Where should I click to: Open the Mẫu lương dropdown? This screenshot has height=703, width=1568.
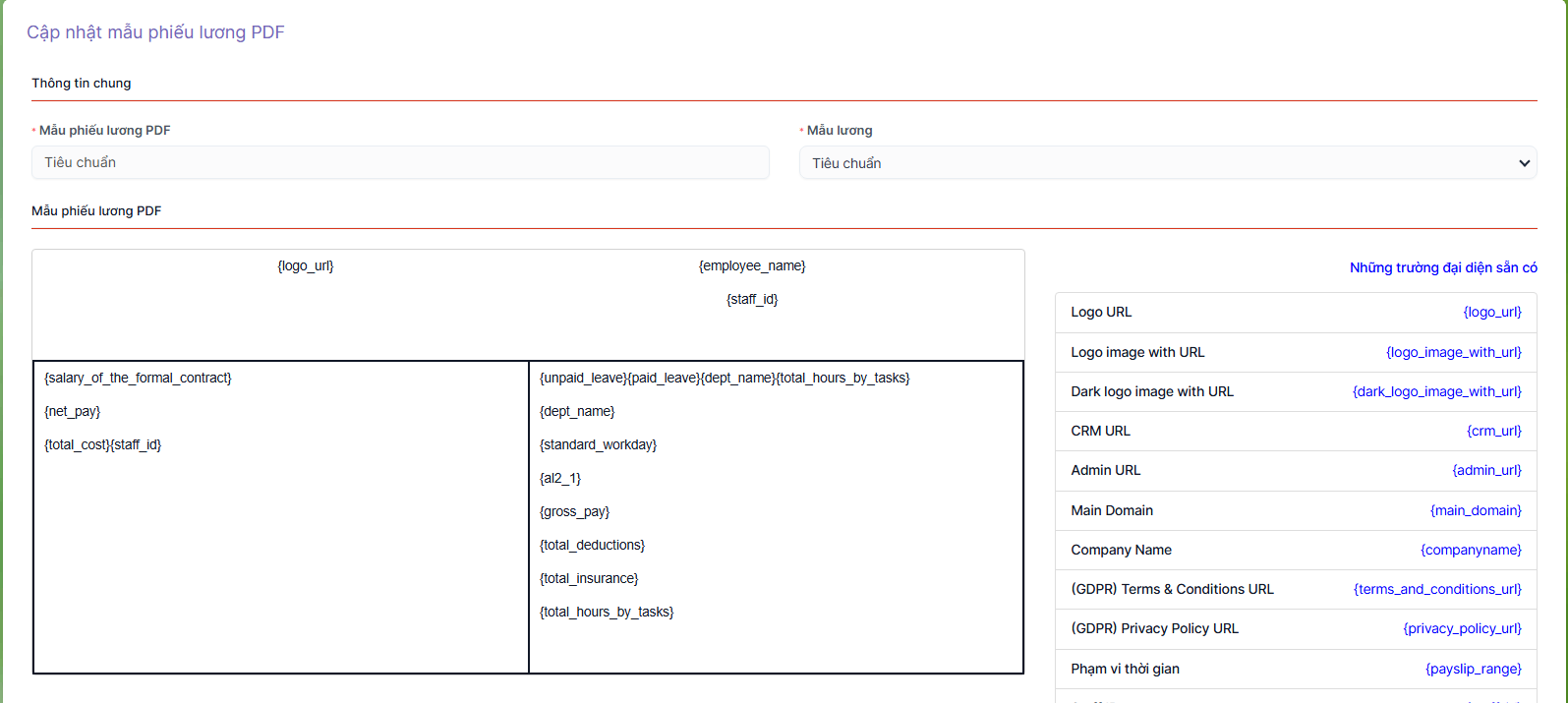(1167, 163)
